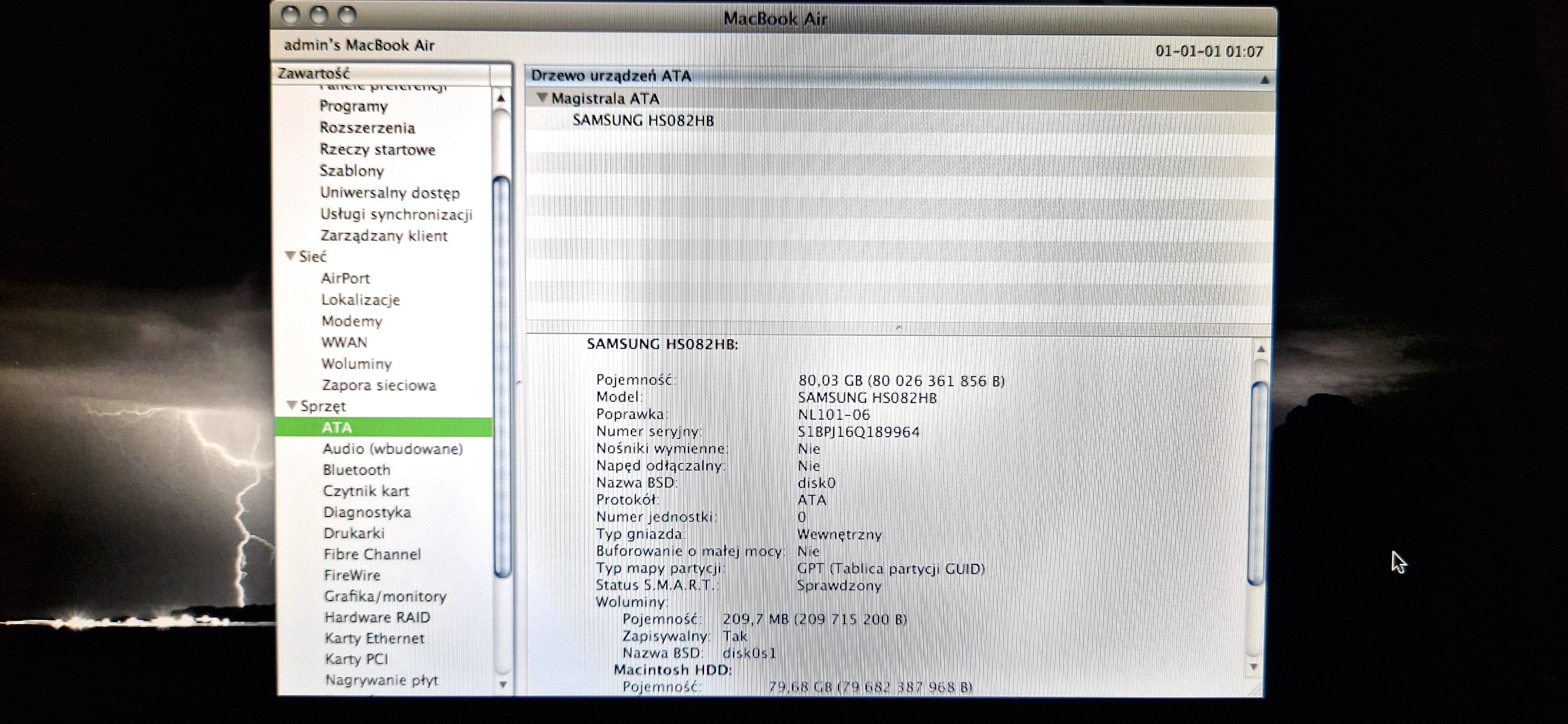Collapse the Sieć section triangle
1568x724 pixels.
coord(291,256)
